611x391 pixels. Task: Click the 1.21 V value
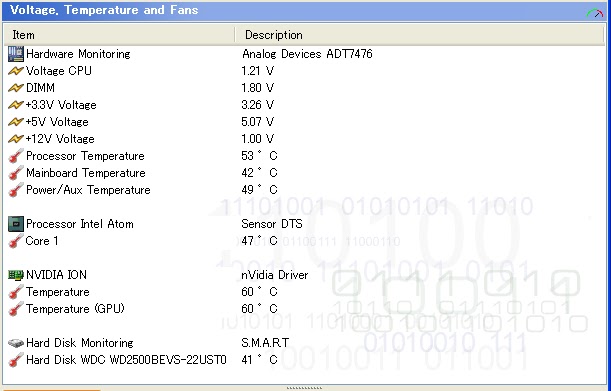[x=258, y=71]
